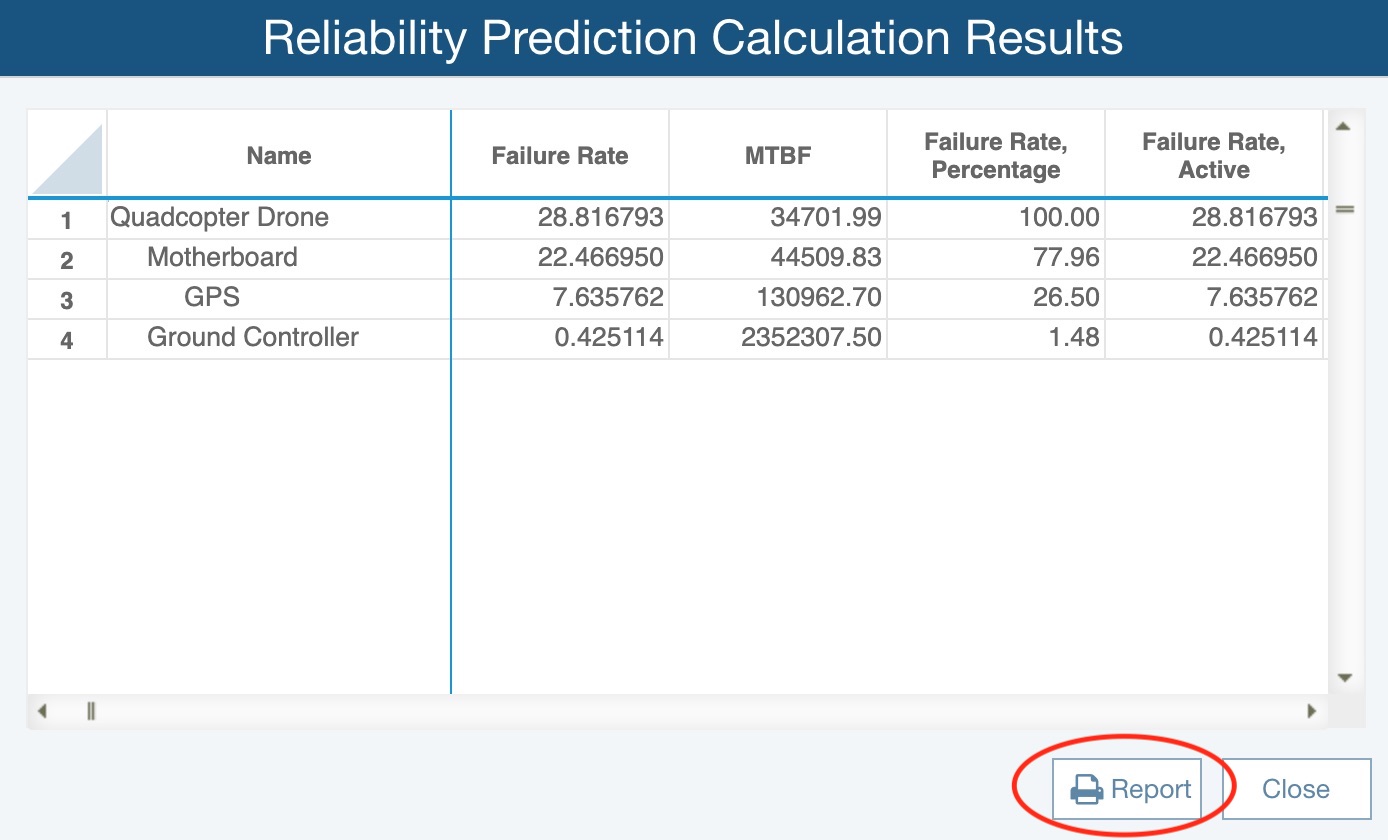Sort by the Name column header
The height and width of the screenshot is (840, 1388).
pos(279,155)
